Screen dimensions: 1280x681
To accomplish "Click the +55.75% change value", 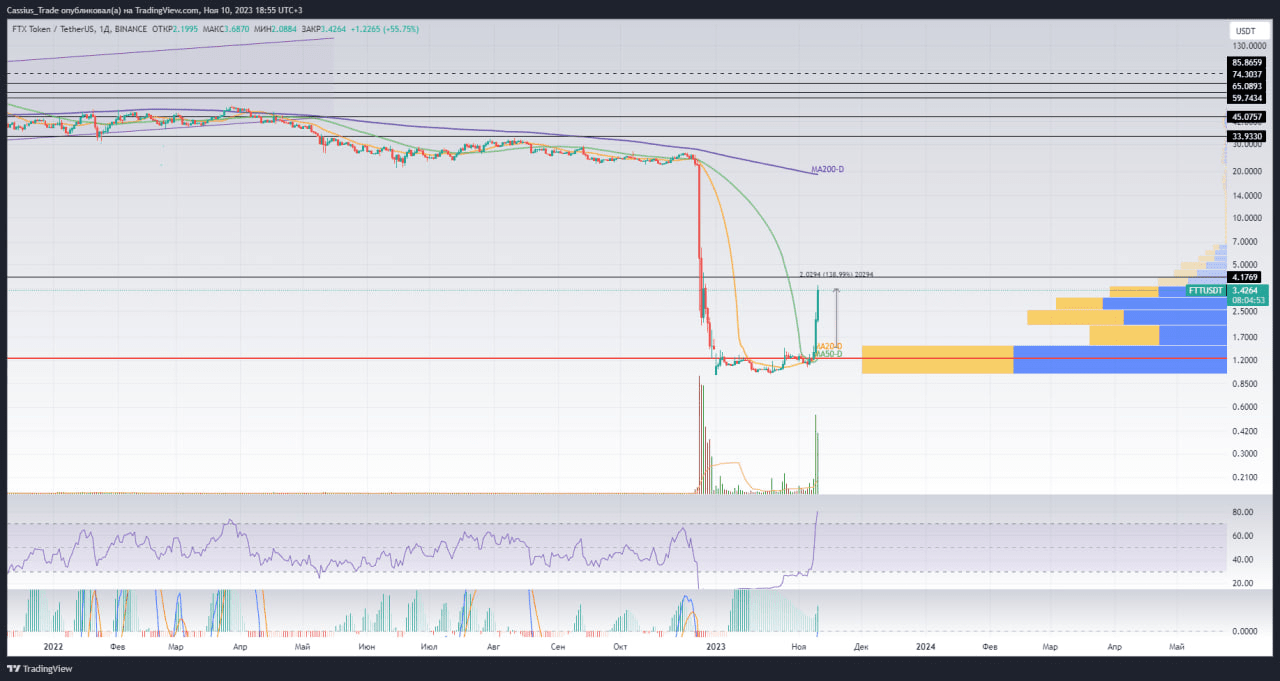I will click(x=399, y=29).
